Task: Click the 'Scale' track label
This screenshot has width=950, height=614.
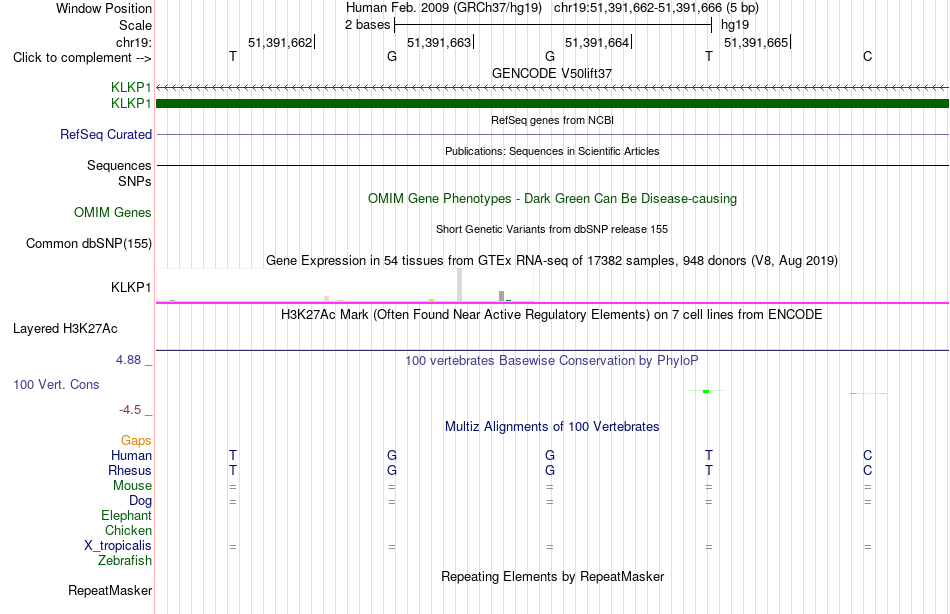Action: click(x=135, y=25)
